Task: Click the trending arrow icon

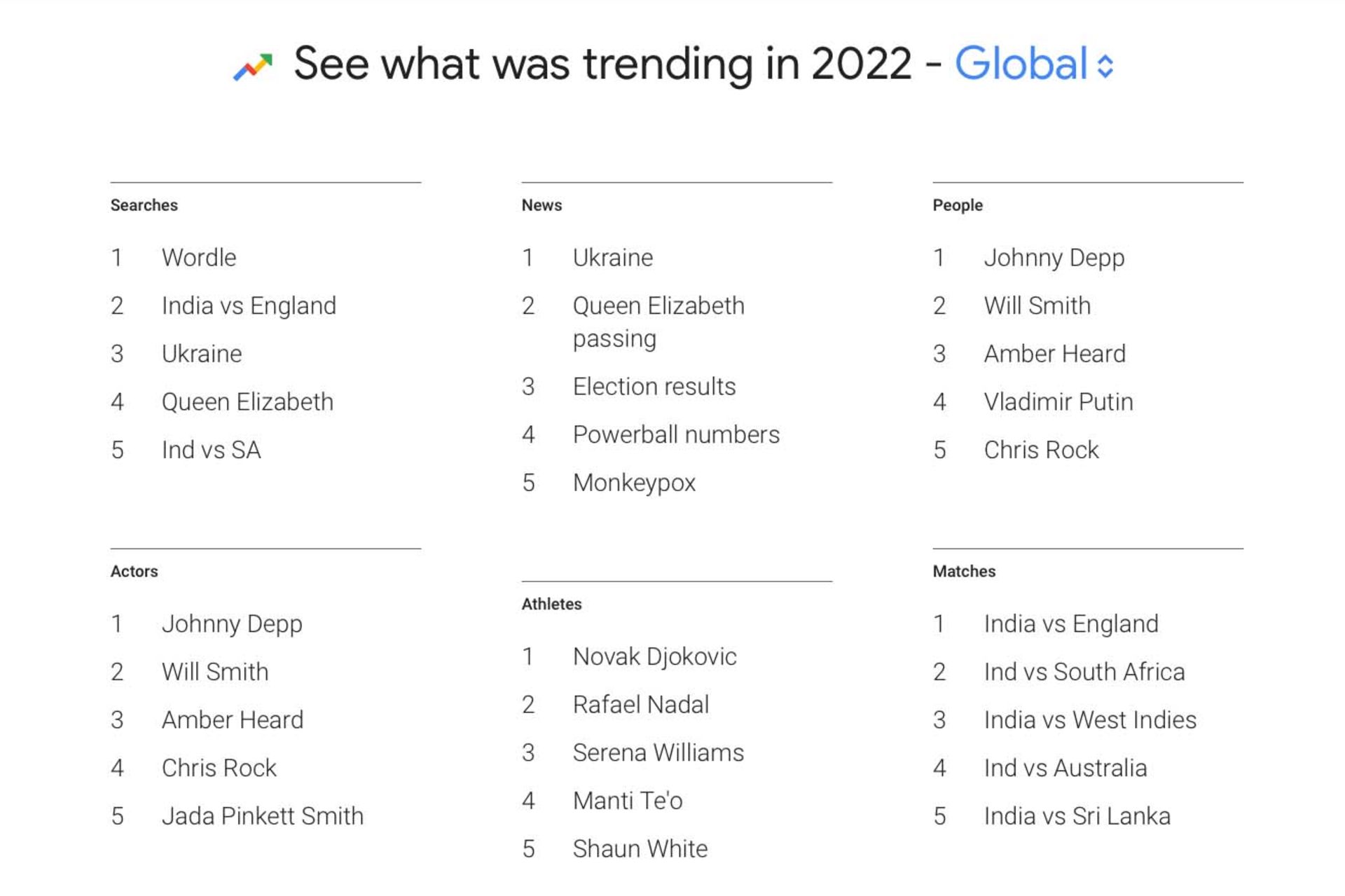Action: [x=252, y=67]
